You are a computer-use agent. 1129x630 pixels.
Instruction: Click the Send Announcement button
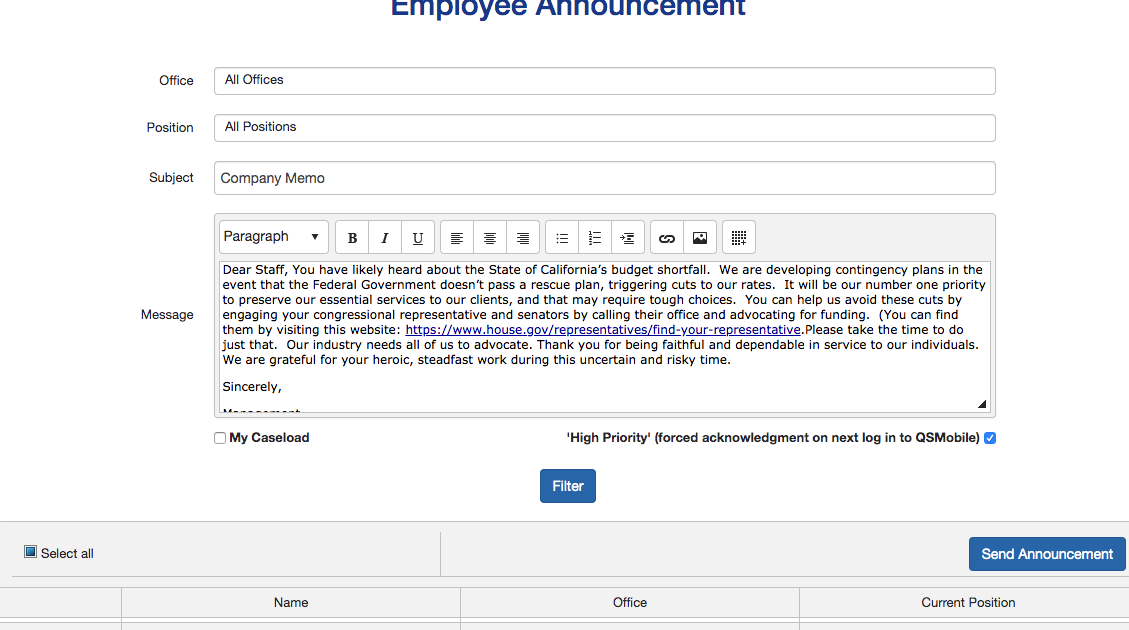point(1047,554)
